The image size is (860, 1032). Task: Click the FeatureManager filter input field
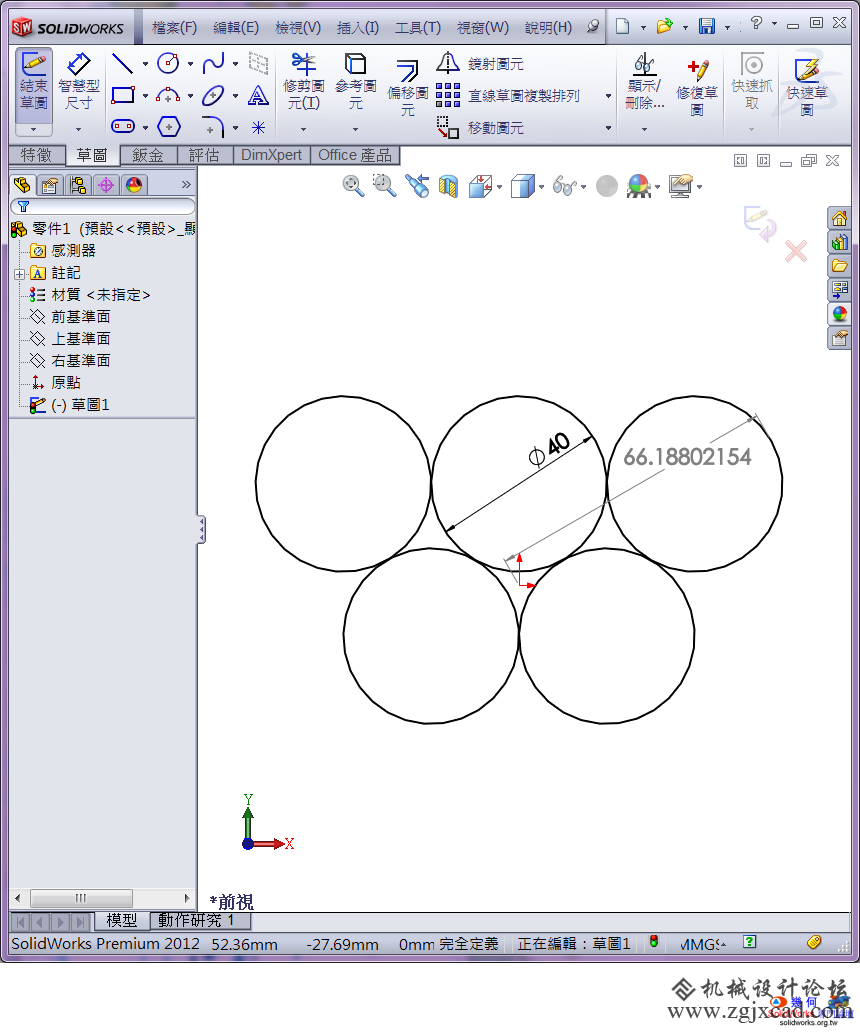coord(103,207)
